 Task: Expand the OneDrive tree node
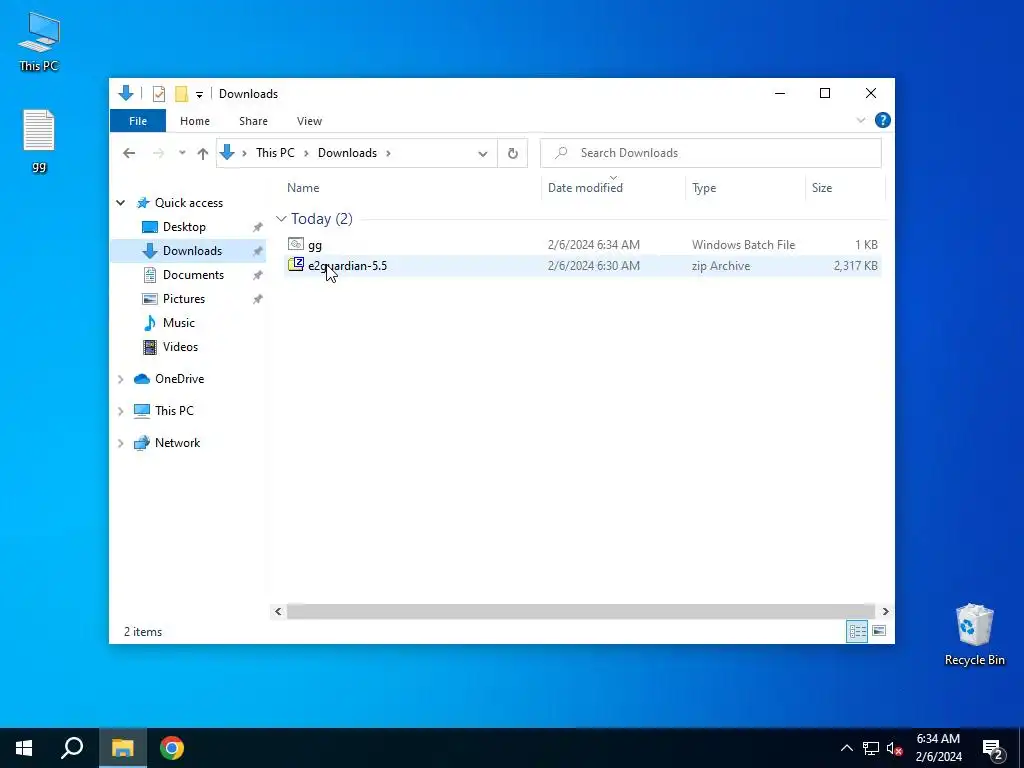pyautogui.click(x=121, y=379)
